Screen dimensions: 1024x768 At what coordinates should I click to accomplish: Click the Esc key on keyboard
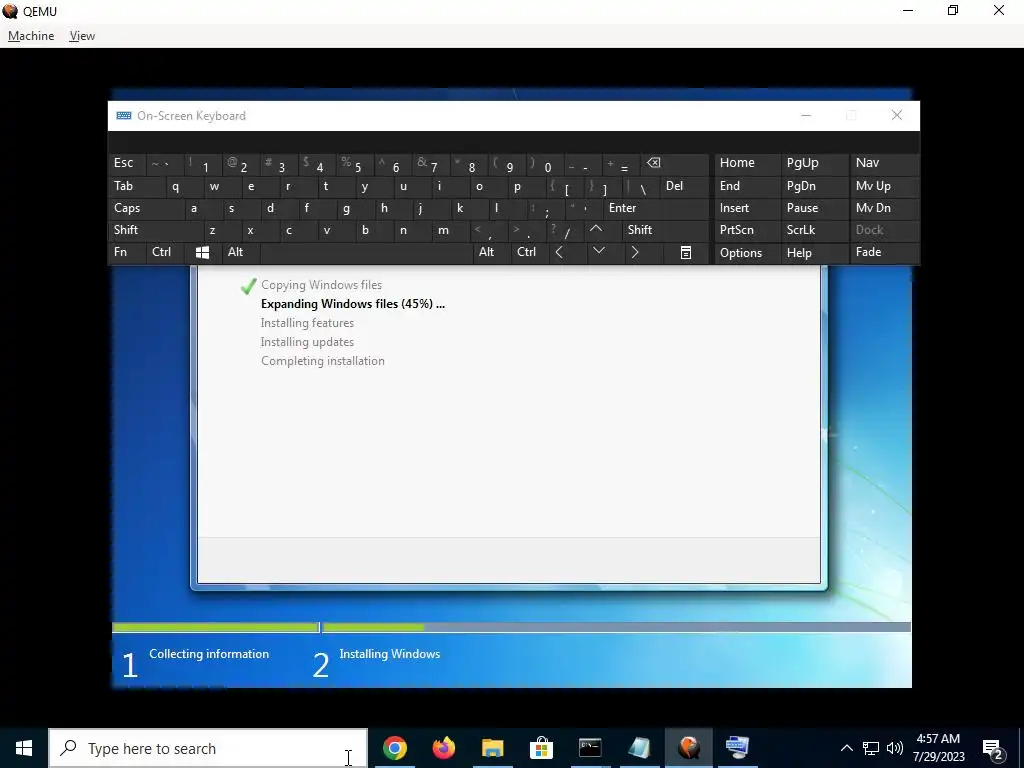point(127,164)
